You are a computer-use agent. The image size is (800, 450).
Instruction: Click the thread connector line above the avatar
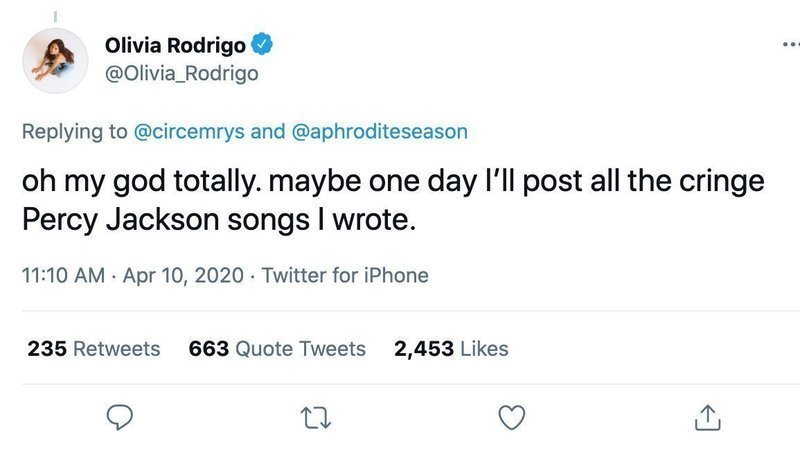pyautogui.click(x=56, y=14)
